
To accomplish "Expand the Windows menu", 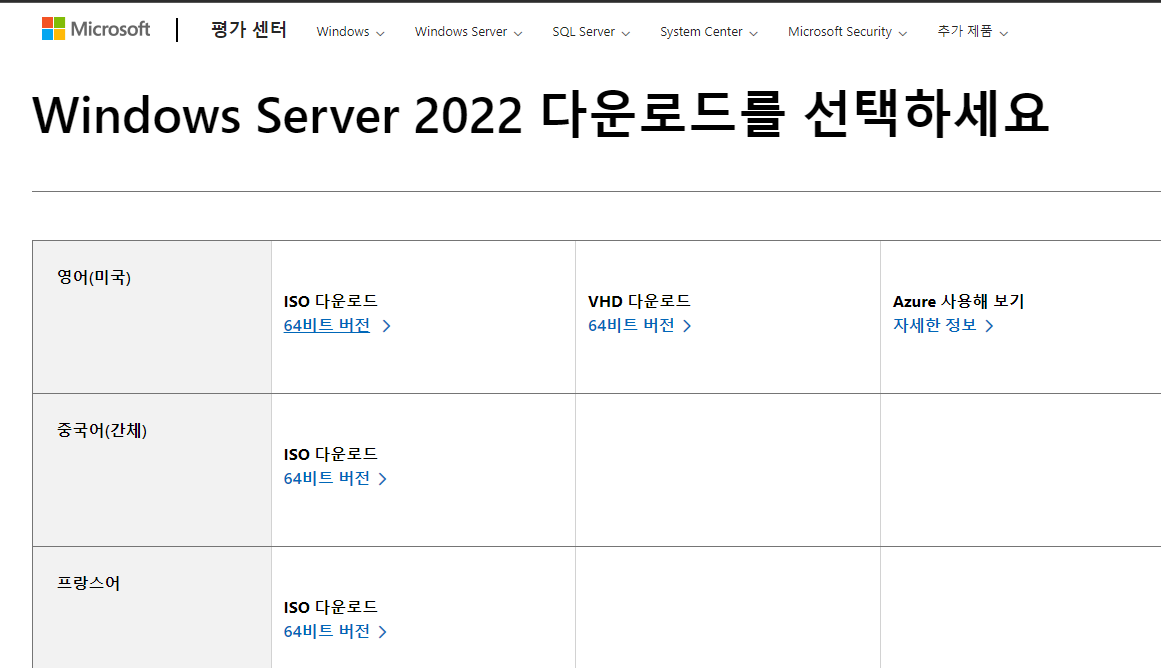I will 350,32.
